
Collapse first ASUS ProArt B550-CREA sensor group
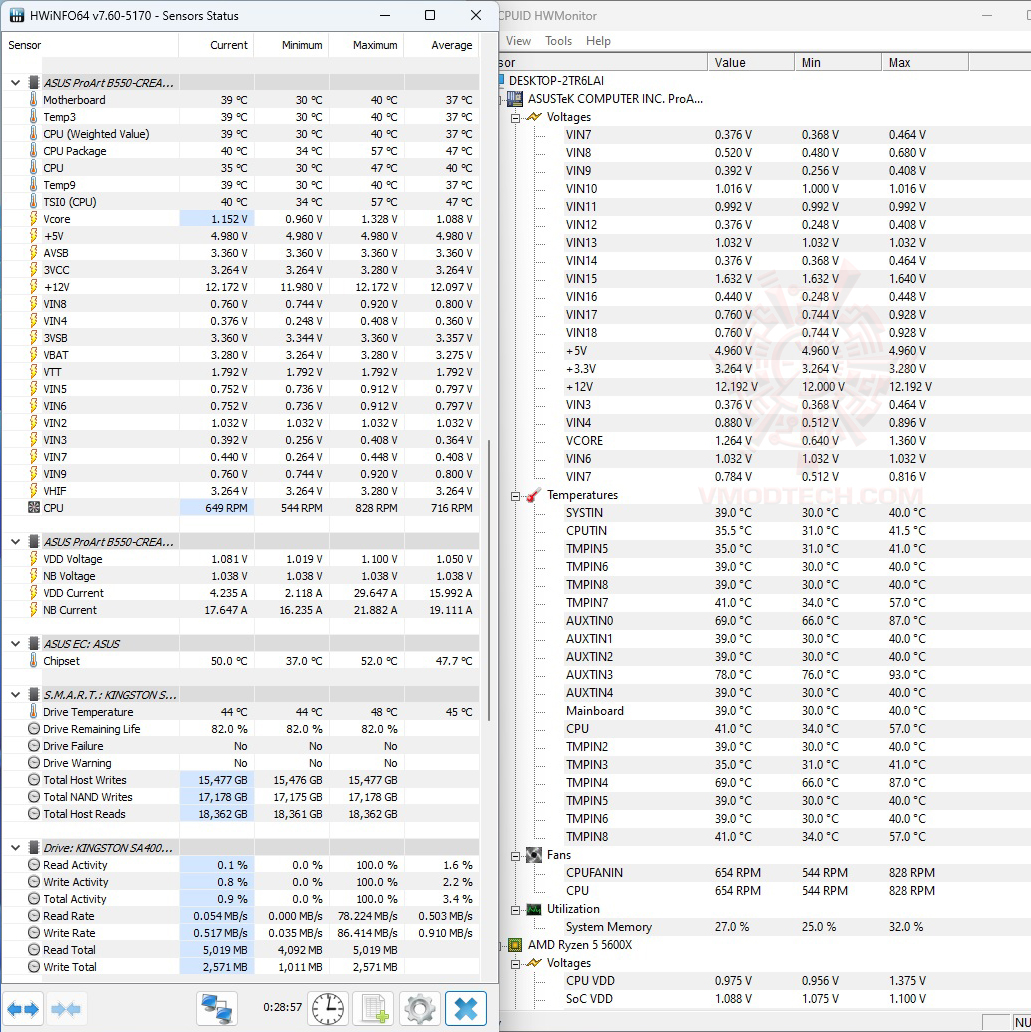click(x=15, y=83)
